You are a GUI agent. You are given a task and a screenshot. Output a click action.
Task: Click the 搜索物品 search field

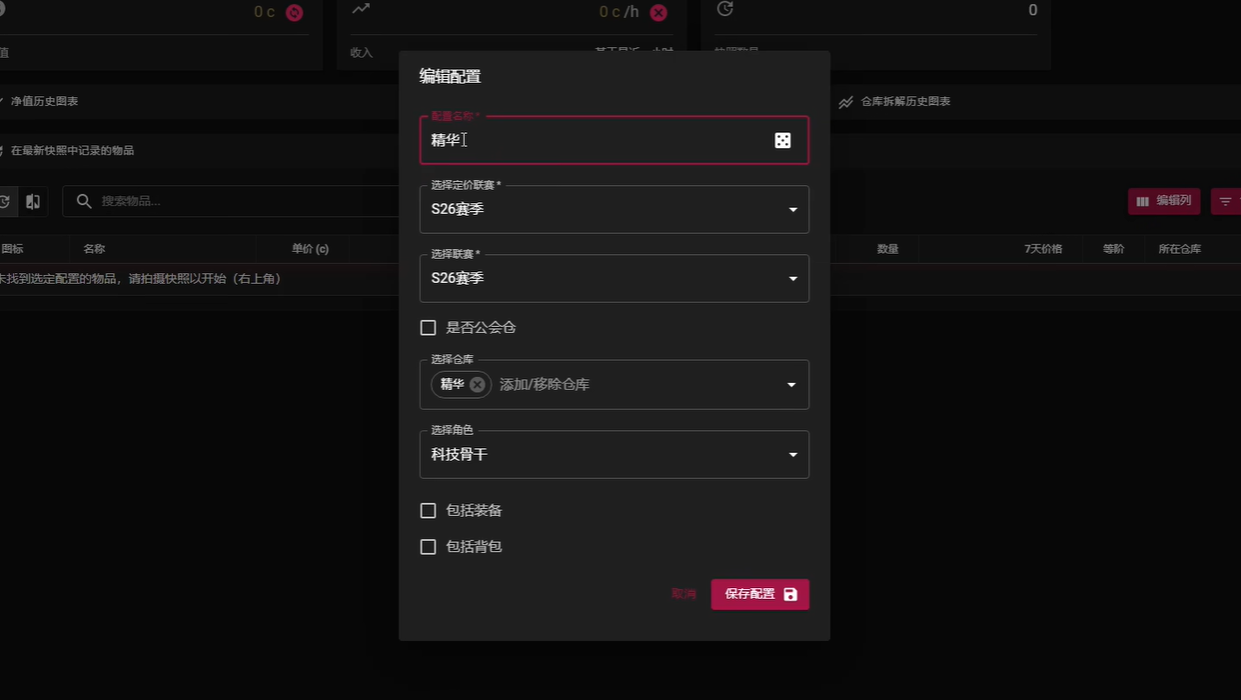[x=232, y=201]
